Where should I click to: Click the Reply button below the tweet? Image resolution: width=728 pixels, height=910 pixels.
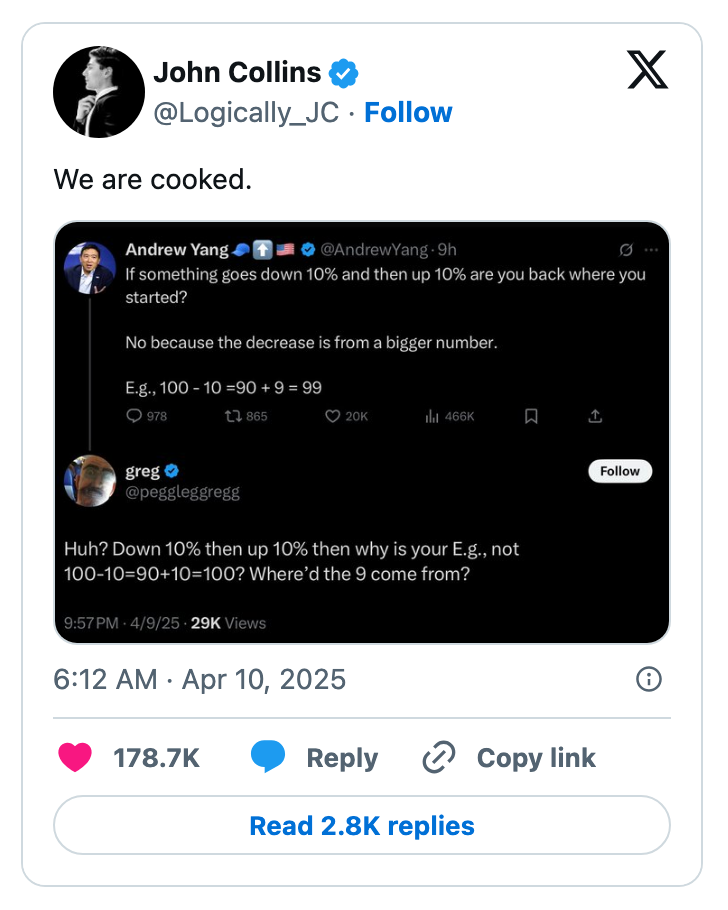(x=341, y=758)
